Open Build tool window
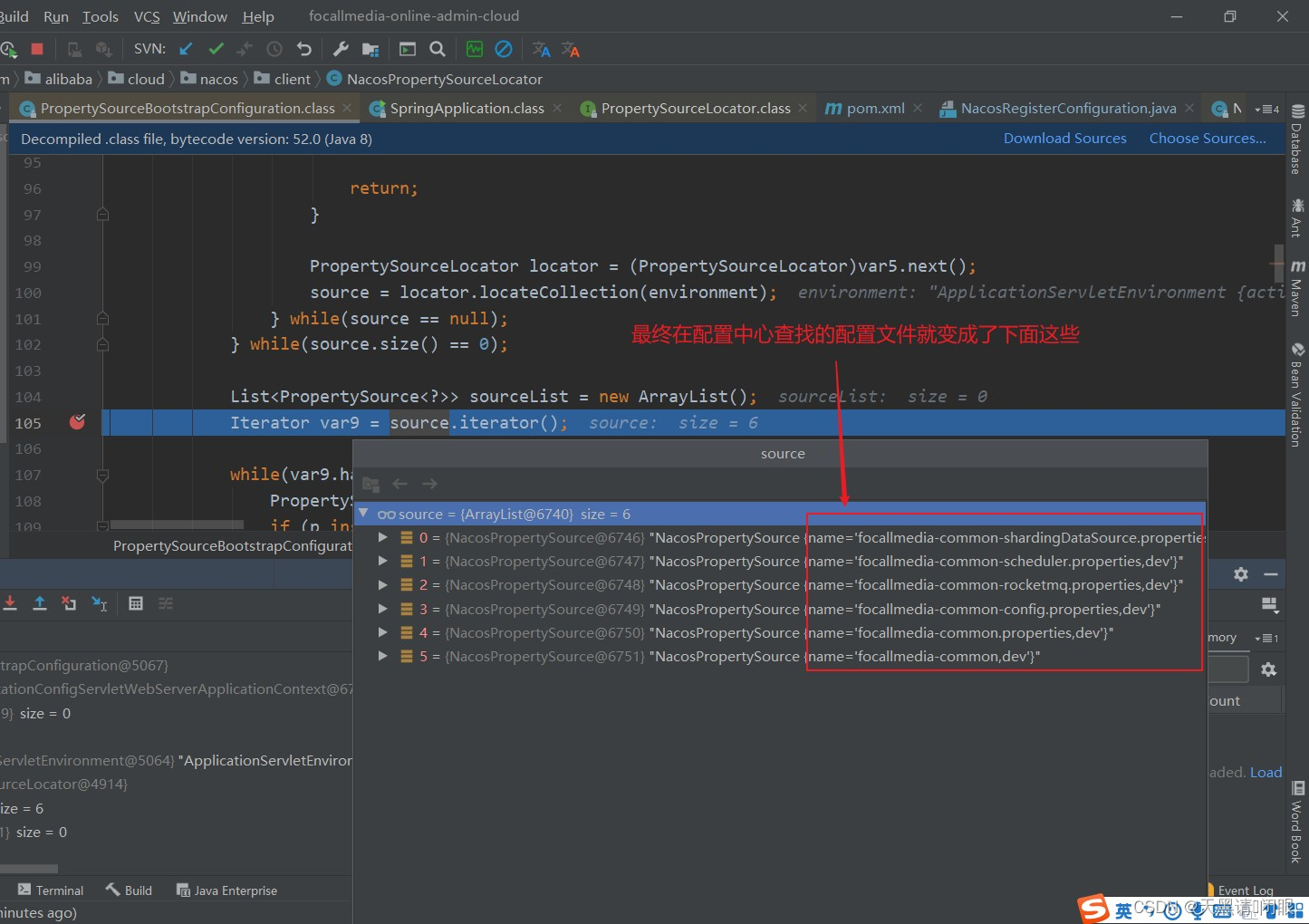The image size is (1309, 924). point(129,890)
